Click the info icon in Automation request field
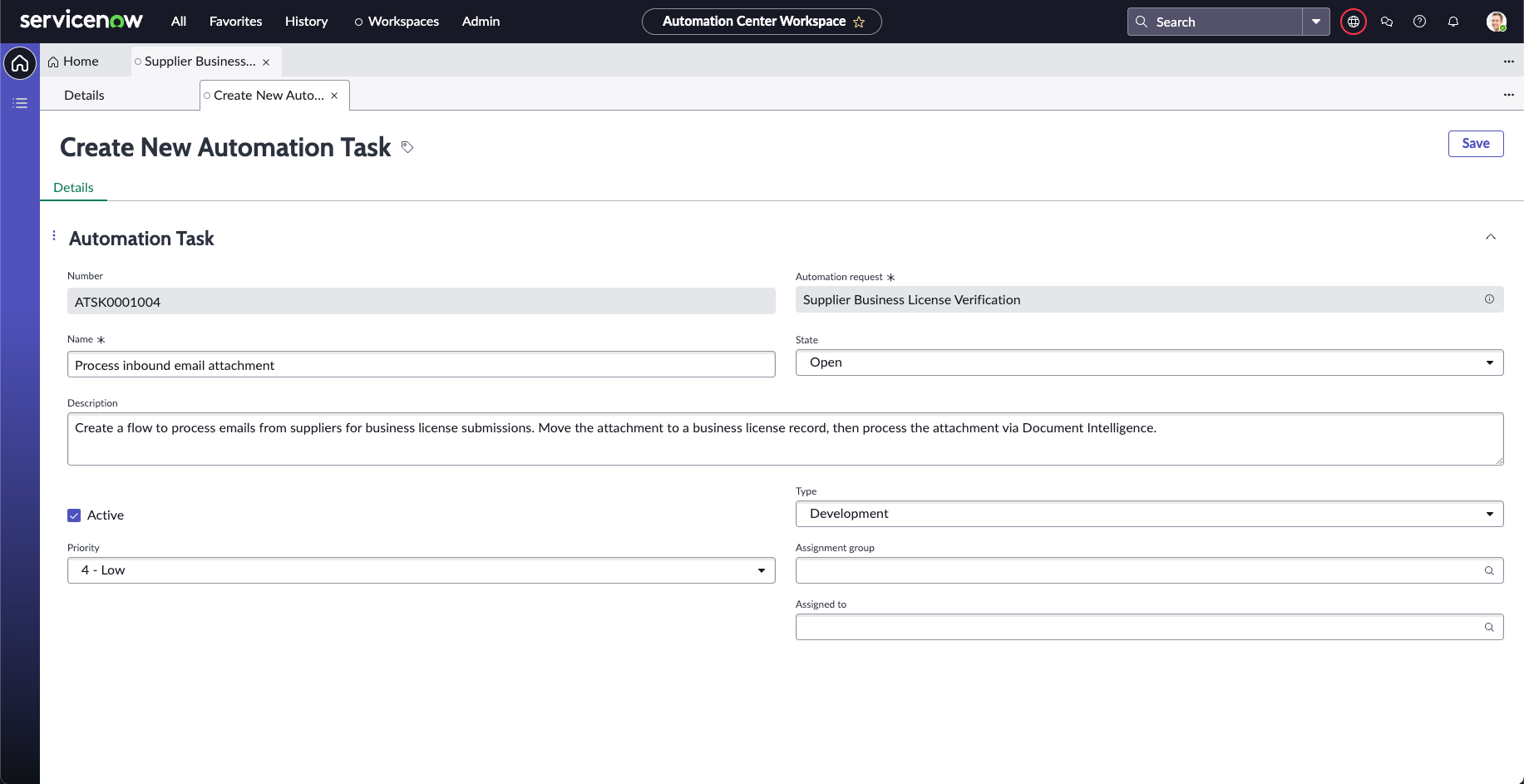The width and height of the screenshot is (1524, 784). [1489, 299]
